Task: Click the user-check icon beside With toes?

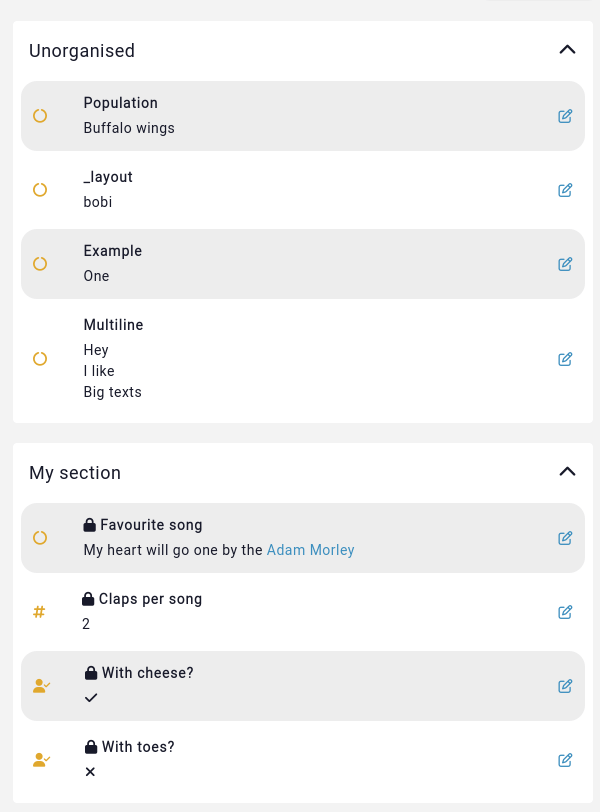Action: pos(41,760)
